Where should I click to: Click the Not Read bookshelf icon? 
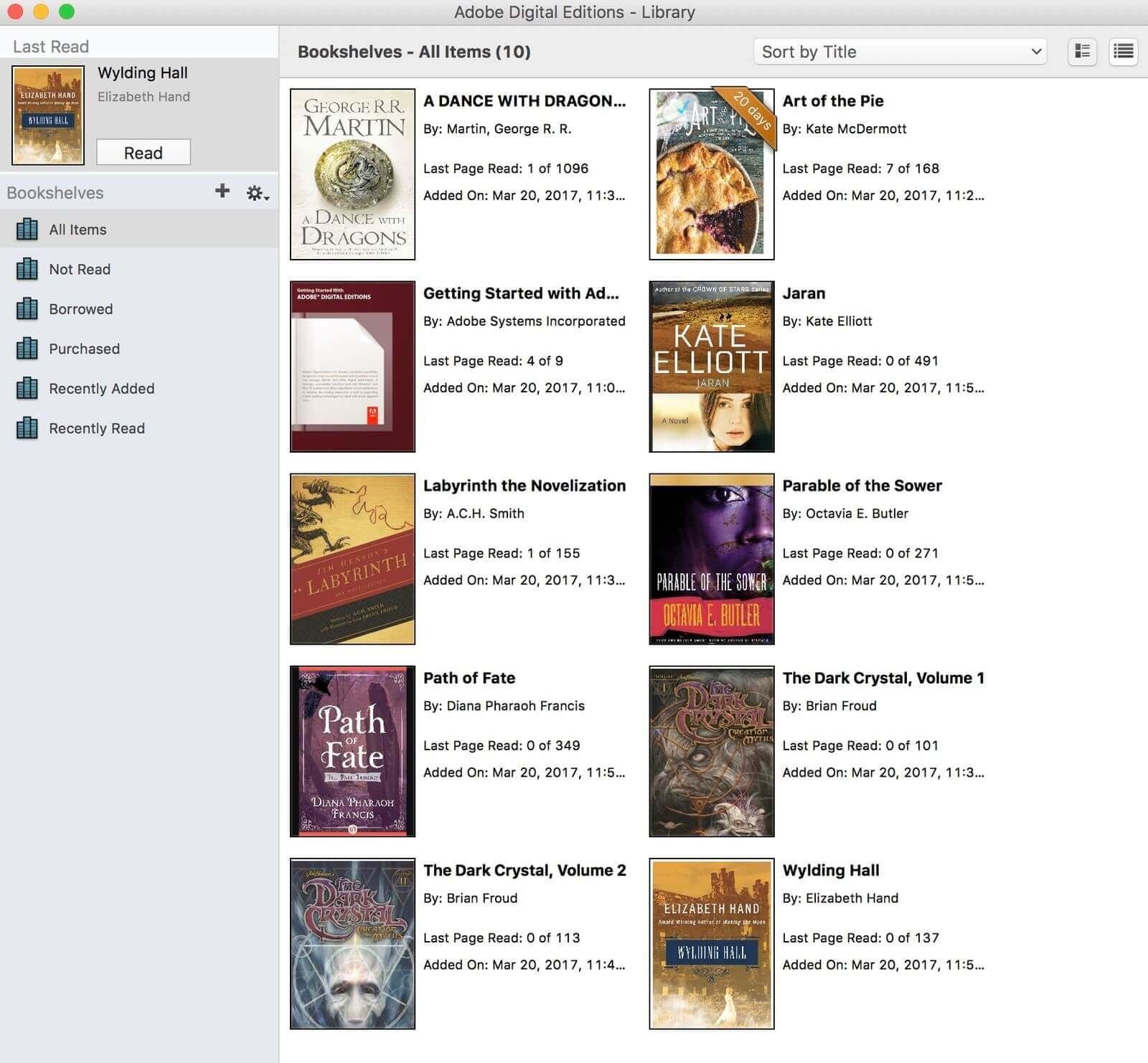(x=27, y=269)
